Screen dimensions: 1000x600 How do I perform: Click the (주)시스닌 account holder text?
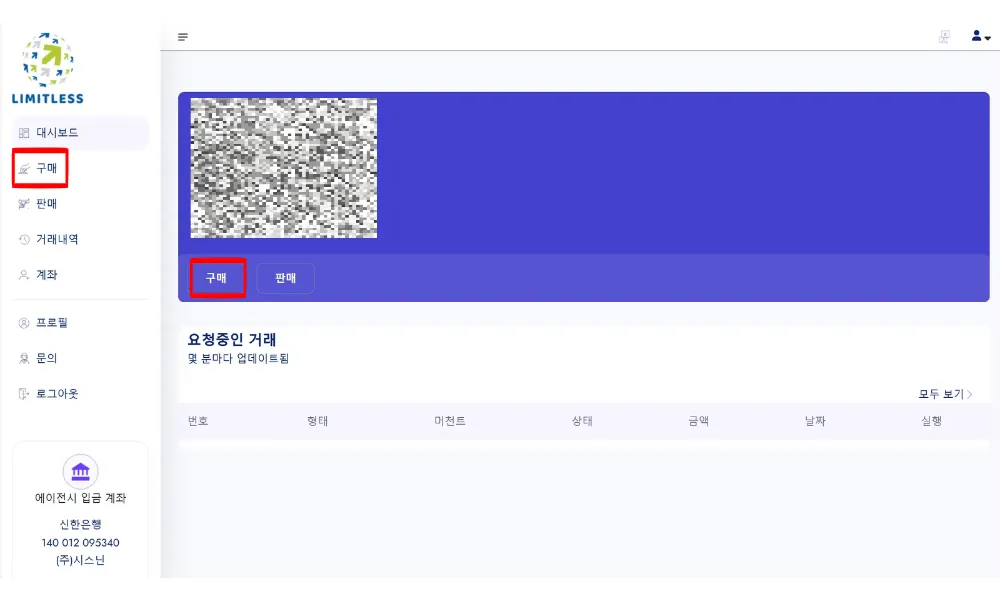(80, 560)
